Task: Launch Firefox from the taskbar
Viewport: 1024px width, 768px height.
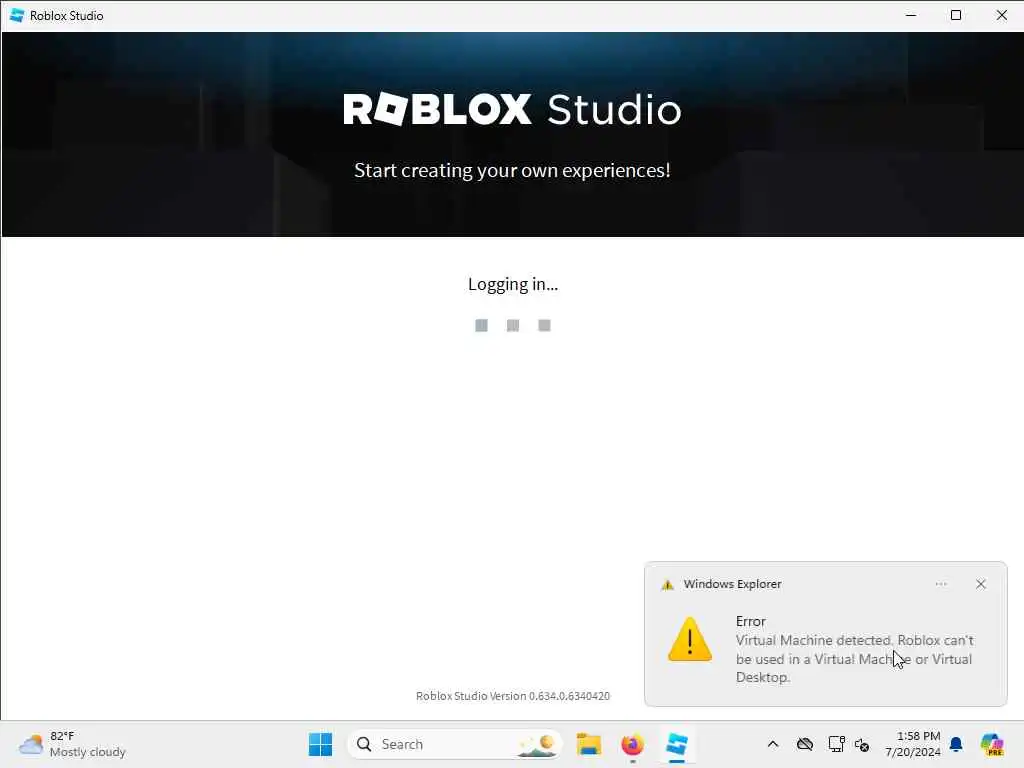Action: click(x=632, y=744)
